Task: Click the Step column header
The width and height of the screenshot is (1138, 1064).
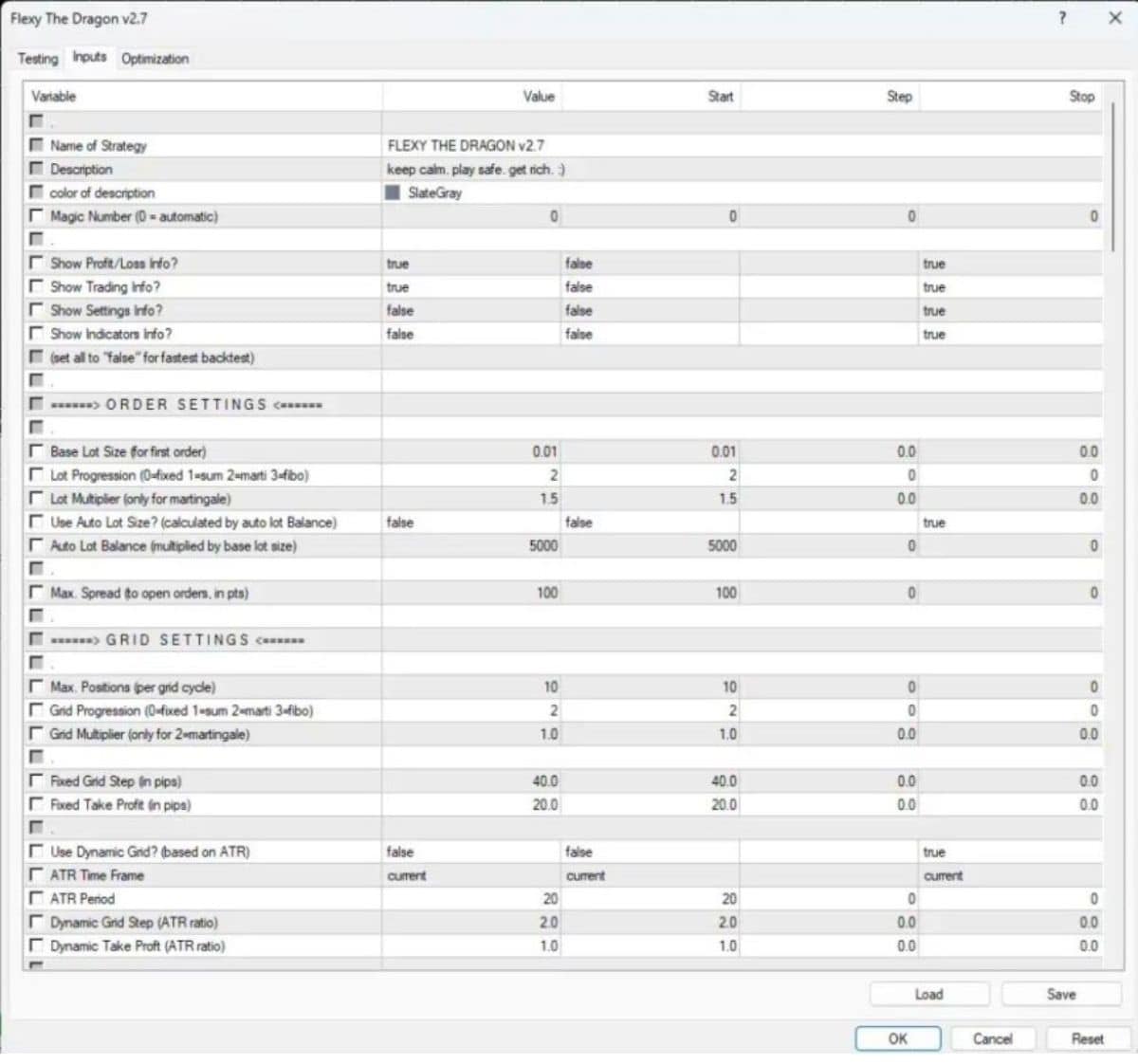Action: point(828,96)
